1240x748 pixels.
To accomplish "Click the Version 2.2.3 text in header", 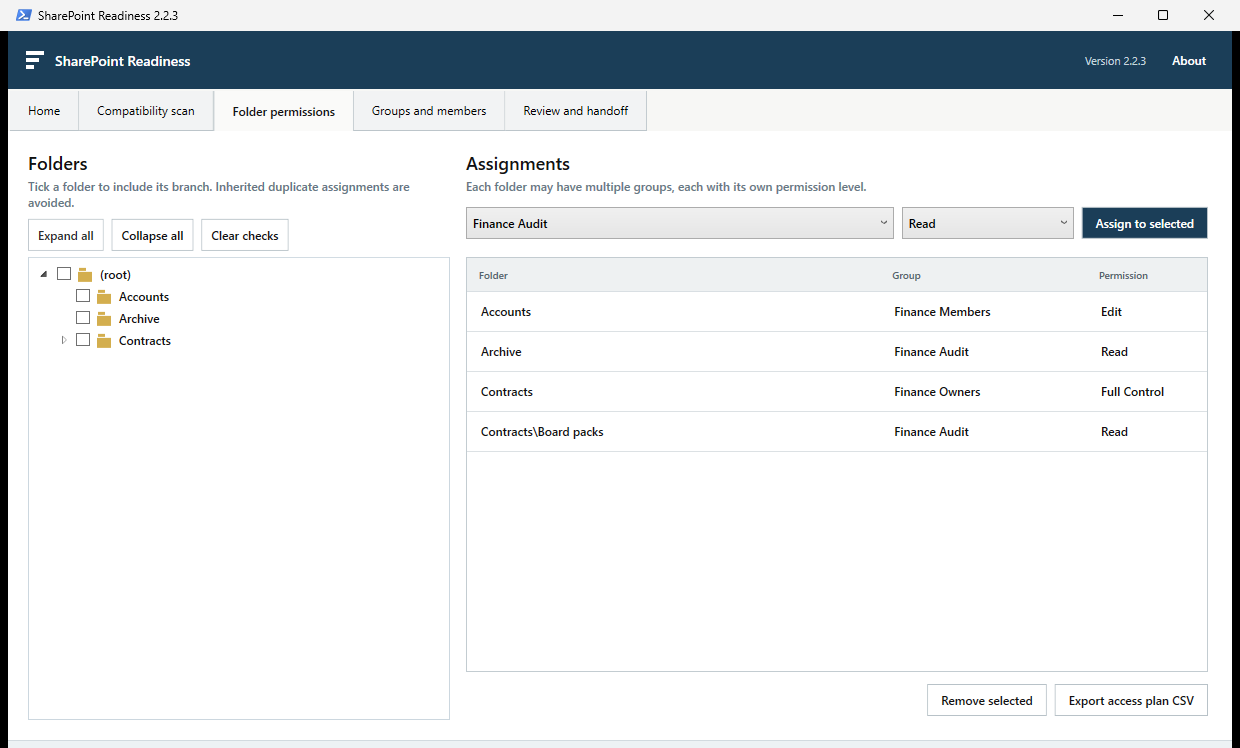I will 1115,61.
